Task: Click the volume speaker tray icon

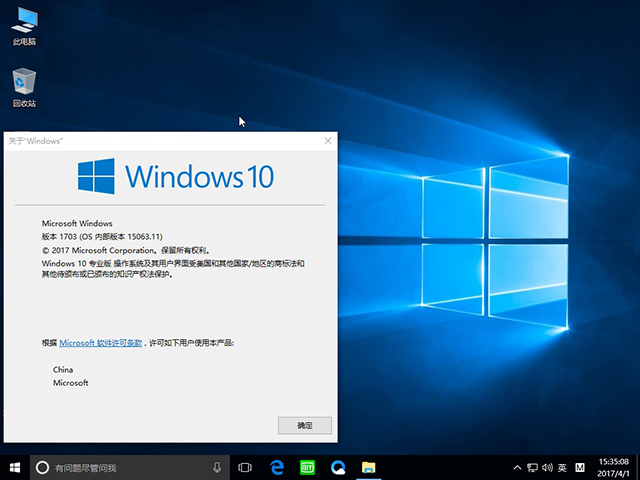Action: tap(546, 467)
